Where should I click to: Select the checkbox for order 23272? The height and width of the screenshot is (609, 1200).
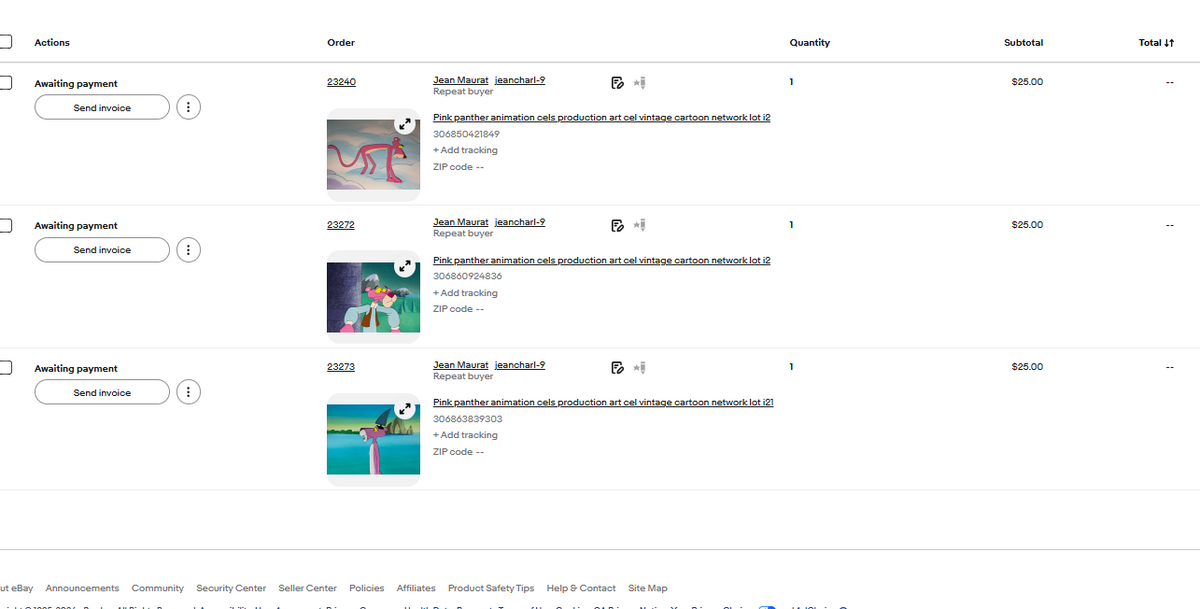click(5, 225)
